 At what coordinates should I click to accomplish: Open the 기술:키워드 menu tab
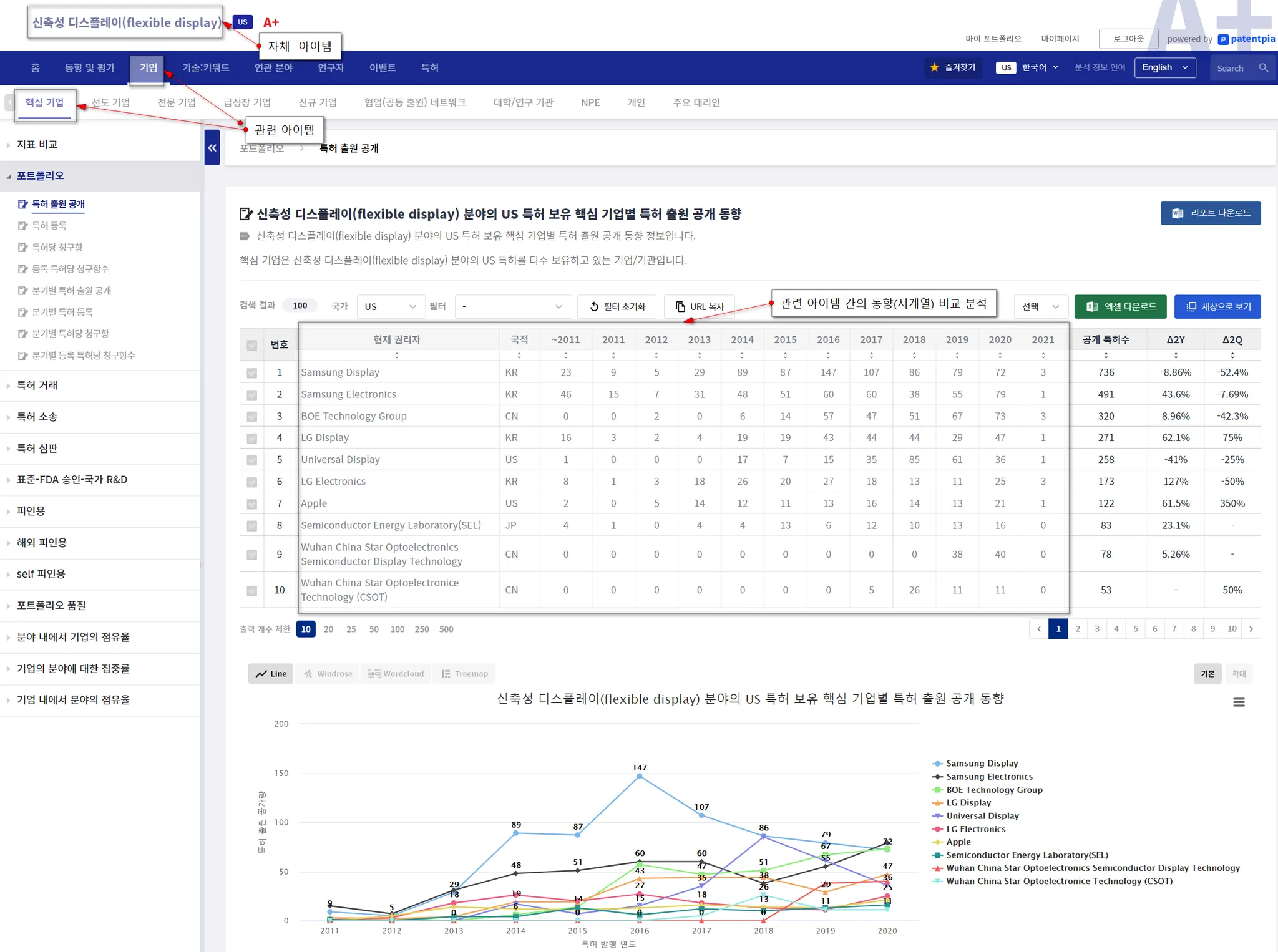[x=205, y=67]
